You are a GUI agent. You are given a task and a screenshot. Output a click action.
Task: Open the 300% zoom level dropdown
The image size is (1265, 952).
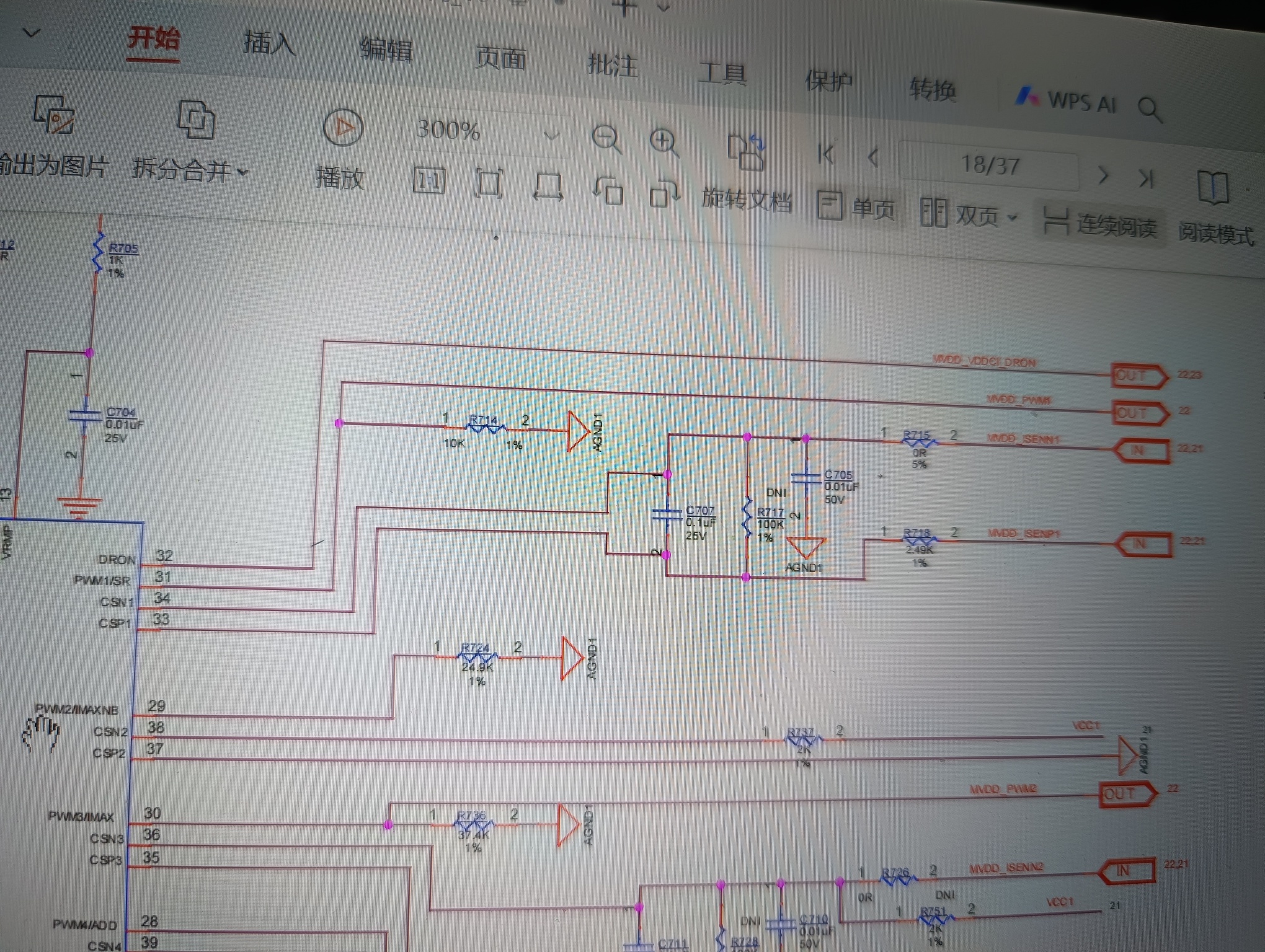[551, 135]
